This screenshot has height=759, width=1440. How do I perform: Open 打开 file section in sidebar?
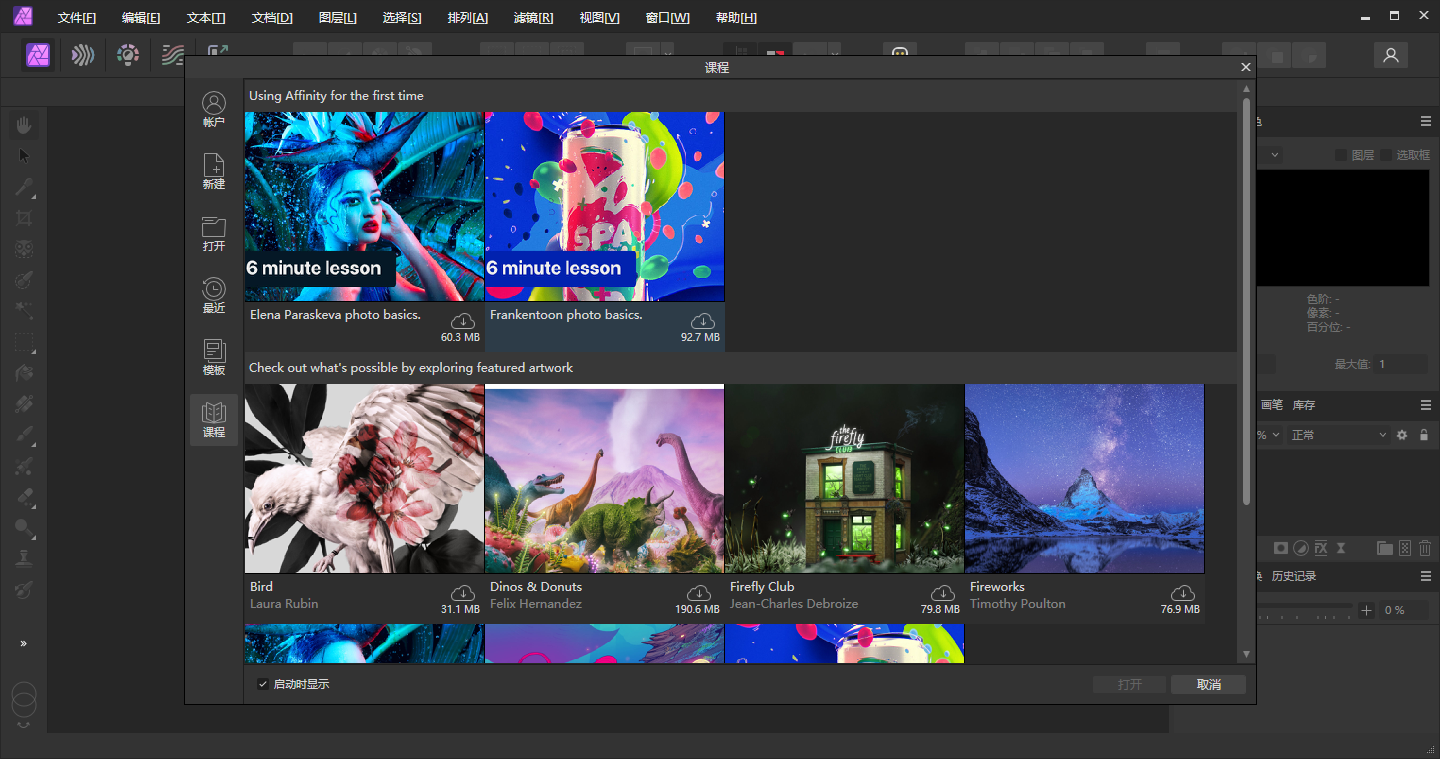click(x=214, y=234)
